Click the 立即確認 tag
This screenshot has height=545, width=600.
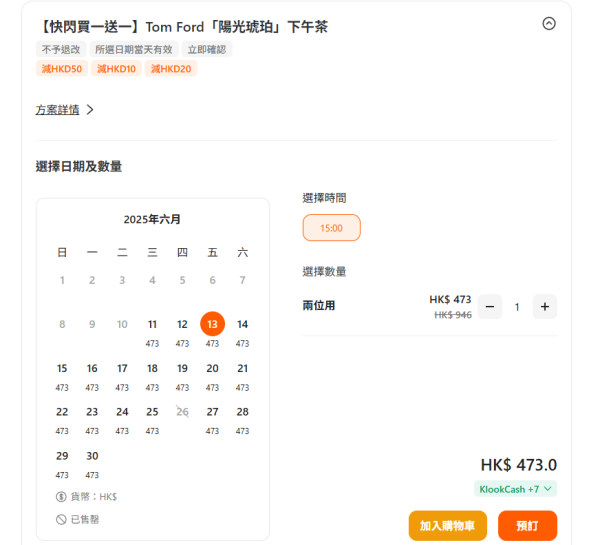[207, 49]
